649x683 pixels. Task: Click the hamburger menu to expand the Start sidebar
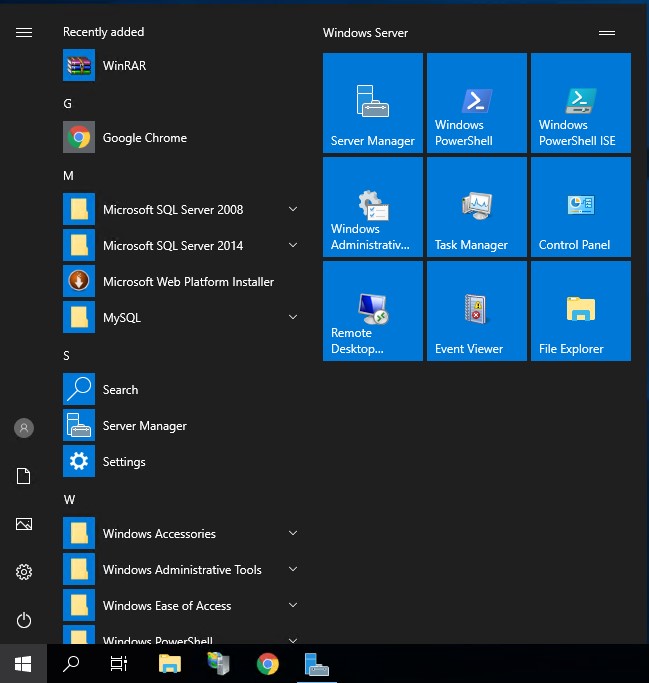tap(24, 33)
